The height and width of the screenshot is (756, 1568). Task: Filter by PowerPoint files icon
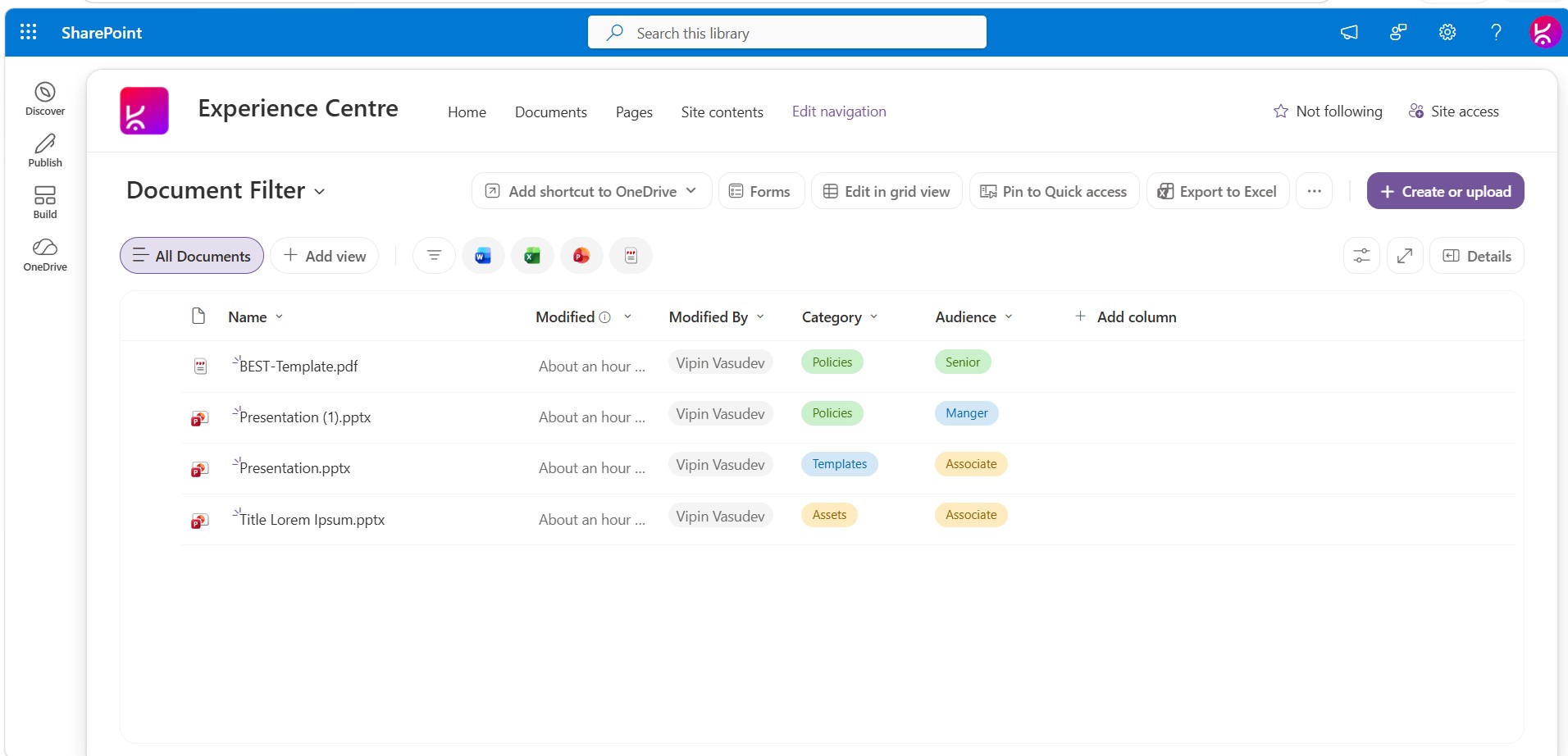tap(581, 256)
